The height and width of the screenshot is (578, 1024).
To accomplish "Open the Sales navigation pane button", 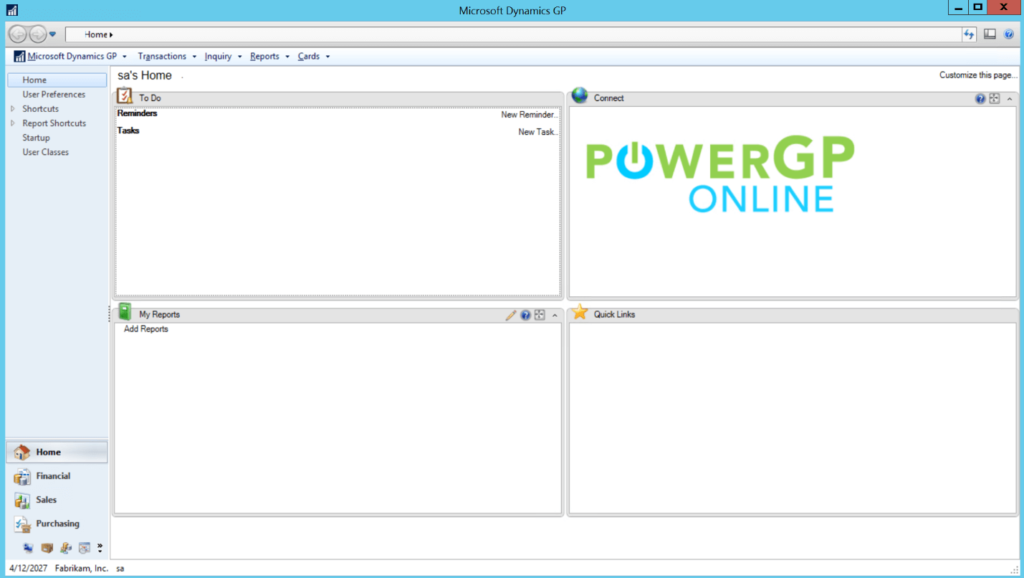I will (57, 500).
